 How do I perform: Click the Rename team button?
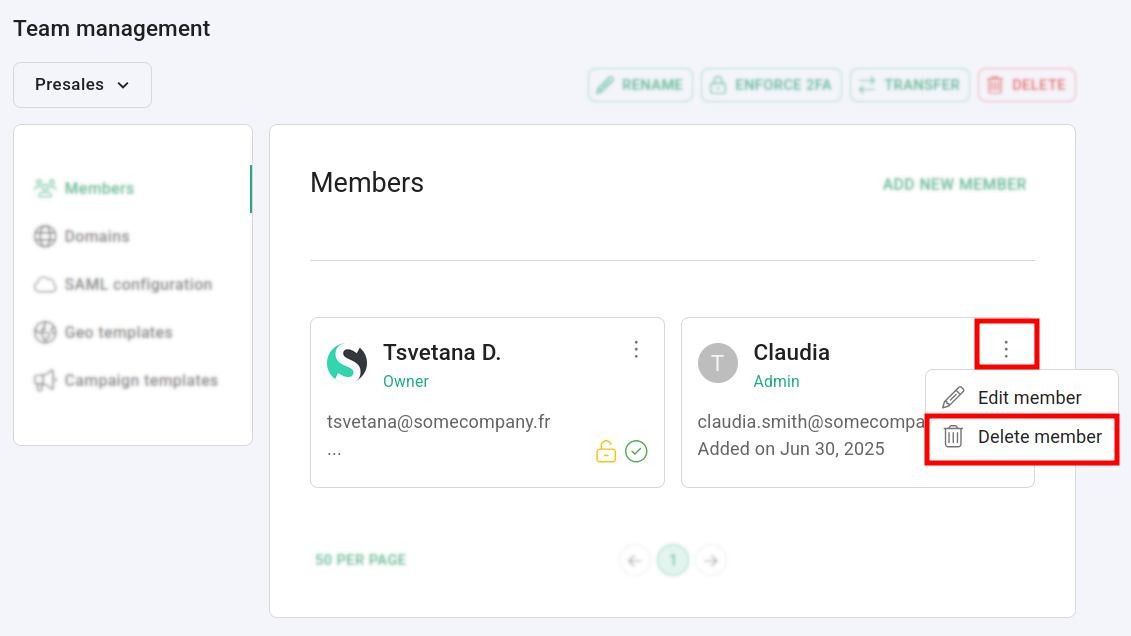[x=640, y=85]
